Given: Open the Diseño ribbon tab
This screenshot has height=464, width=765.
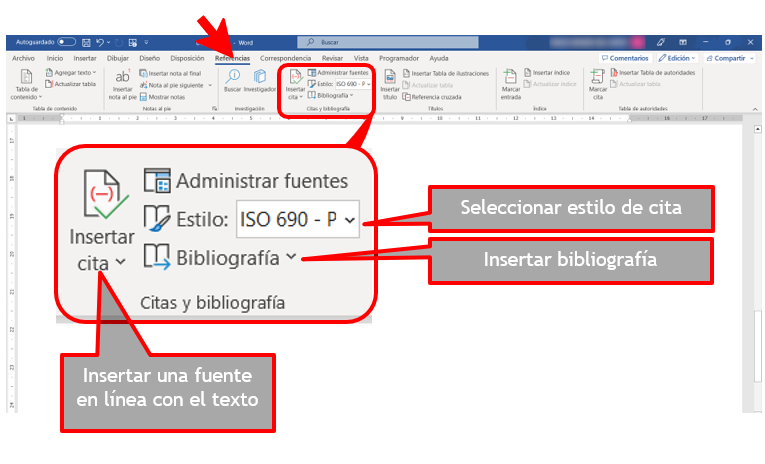Looking at the screenshot, I should coord(149,59).
